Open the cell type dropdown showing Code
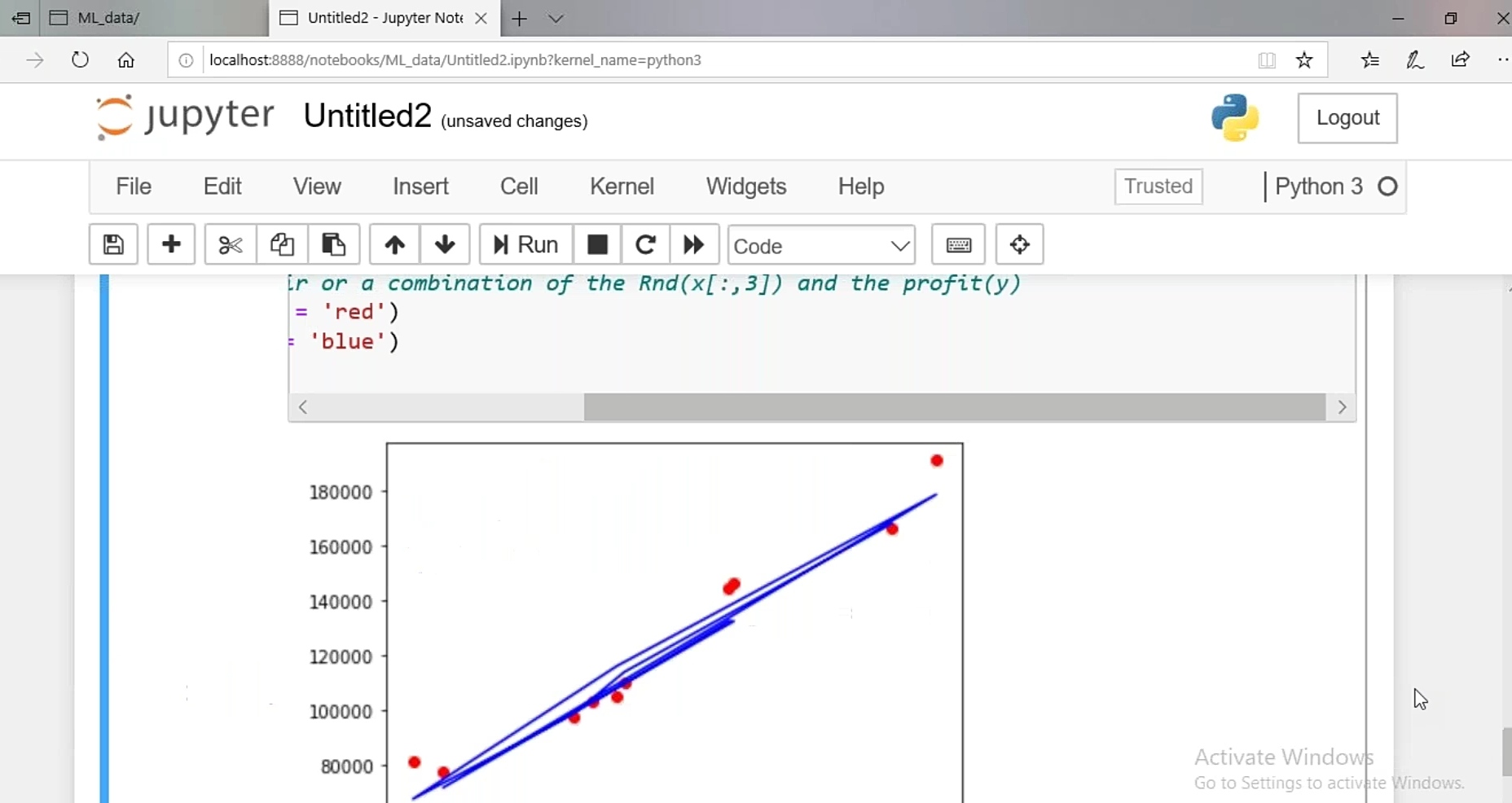 click(x=821, y=245)
